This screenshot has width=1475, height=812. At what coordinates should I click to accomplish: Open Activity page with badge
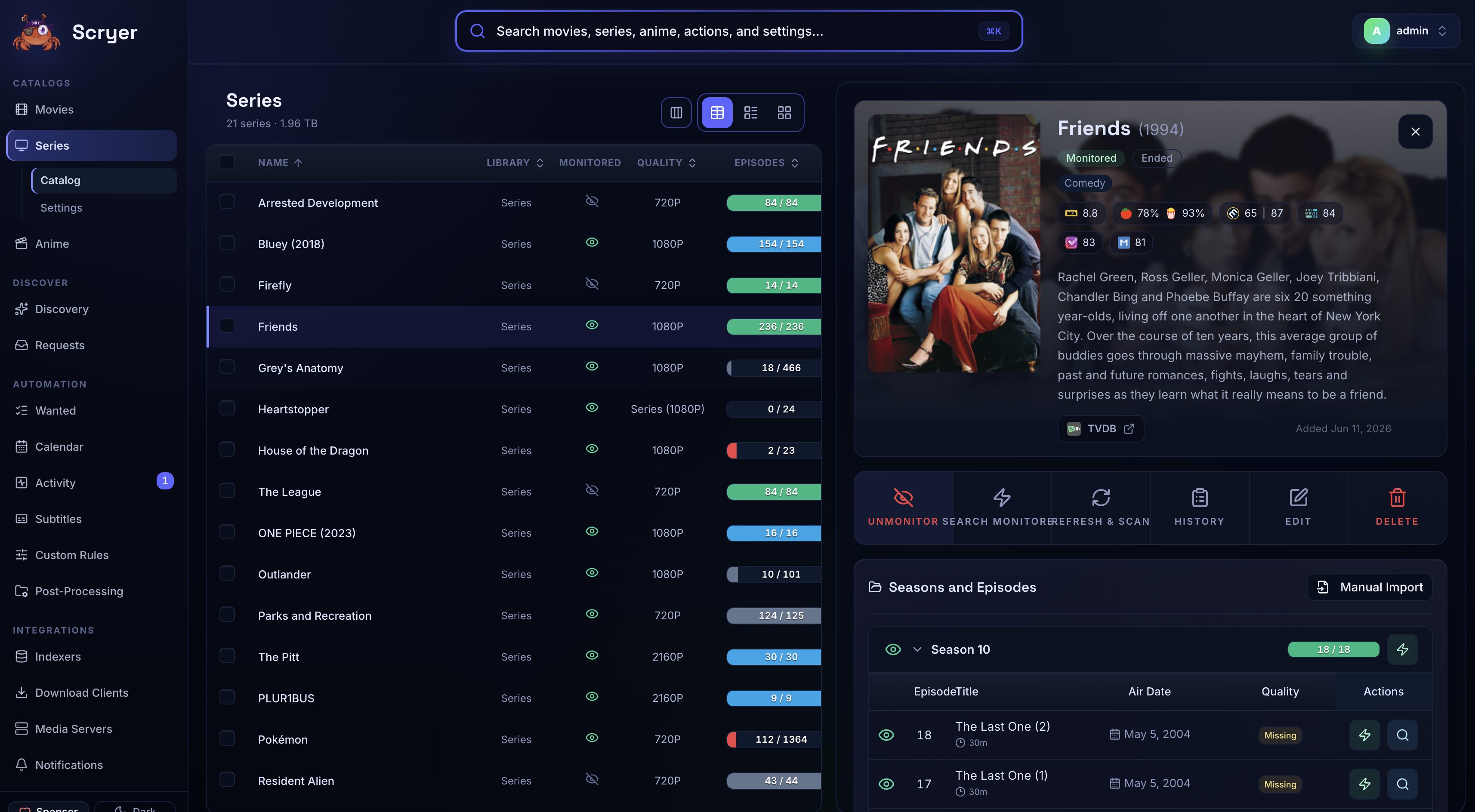tap(92, 483)
